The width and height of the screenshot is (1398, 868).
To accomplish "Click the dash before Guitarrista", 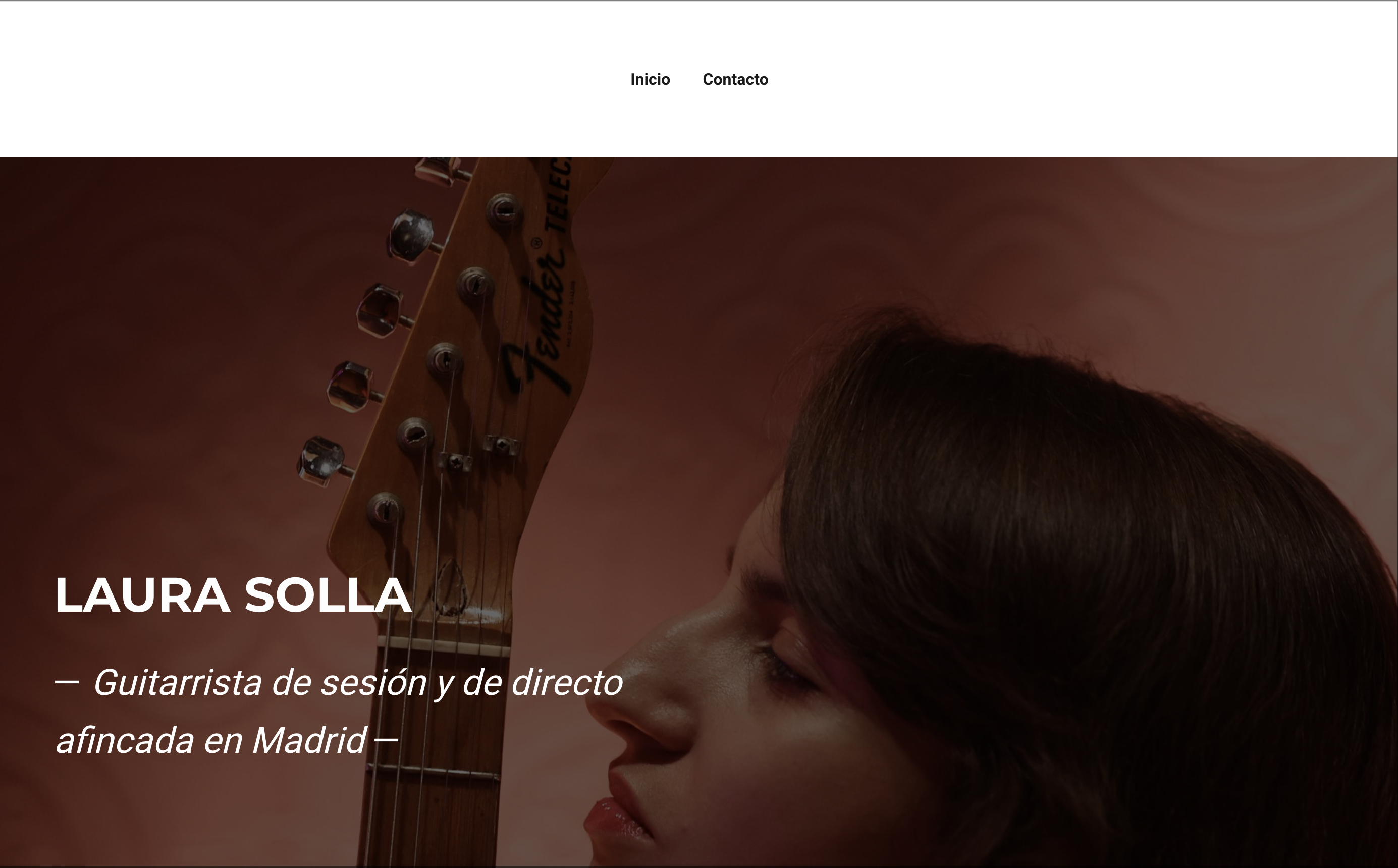I will click(x=67, y=682).
